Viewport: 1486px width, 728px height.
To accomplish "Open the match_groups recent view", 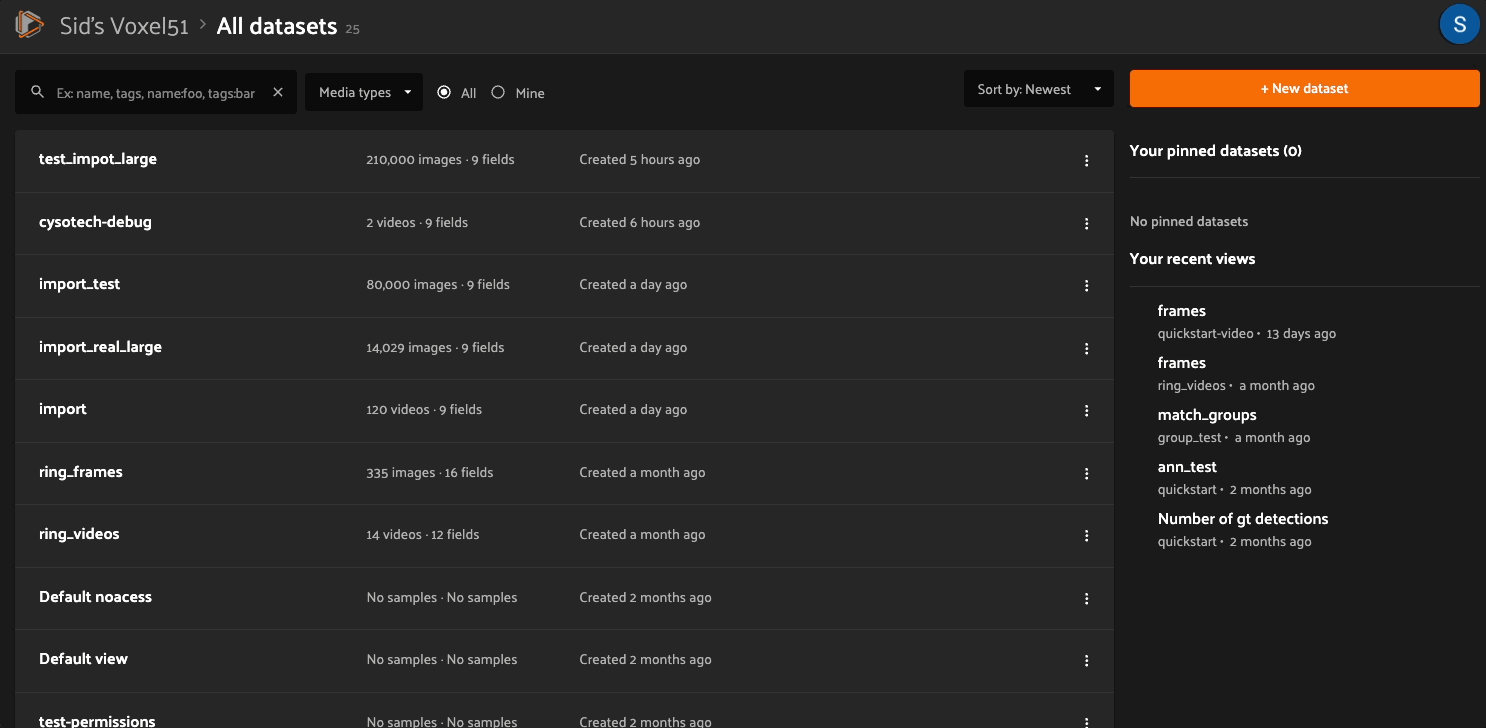I will coord(1207,415).
